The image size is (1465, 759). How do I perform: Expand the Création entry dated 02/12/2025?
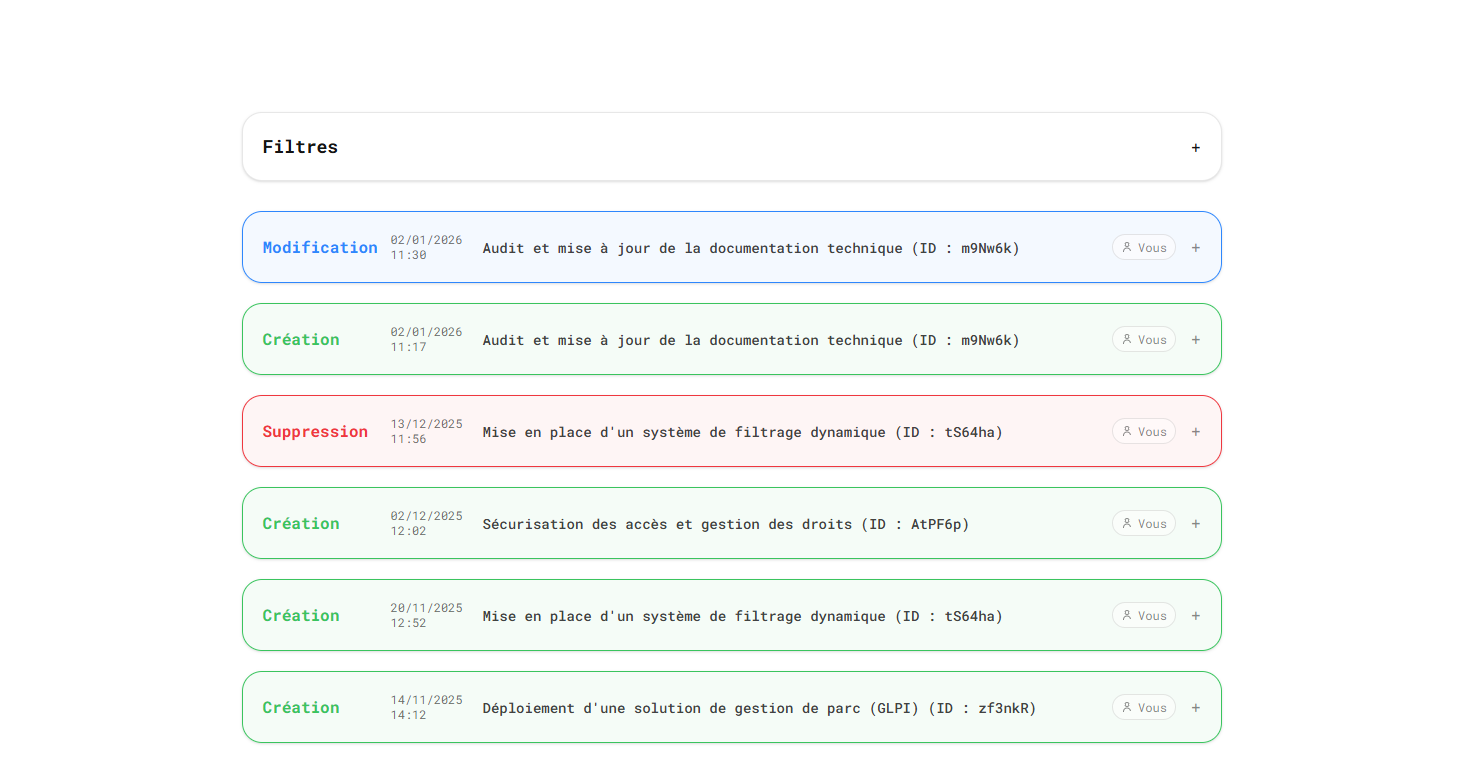tap(1195, 523)
